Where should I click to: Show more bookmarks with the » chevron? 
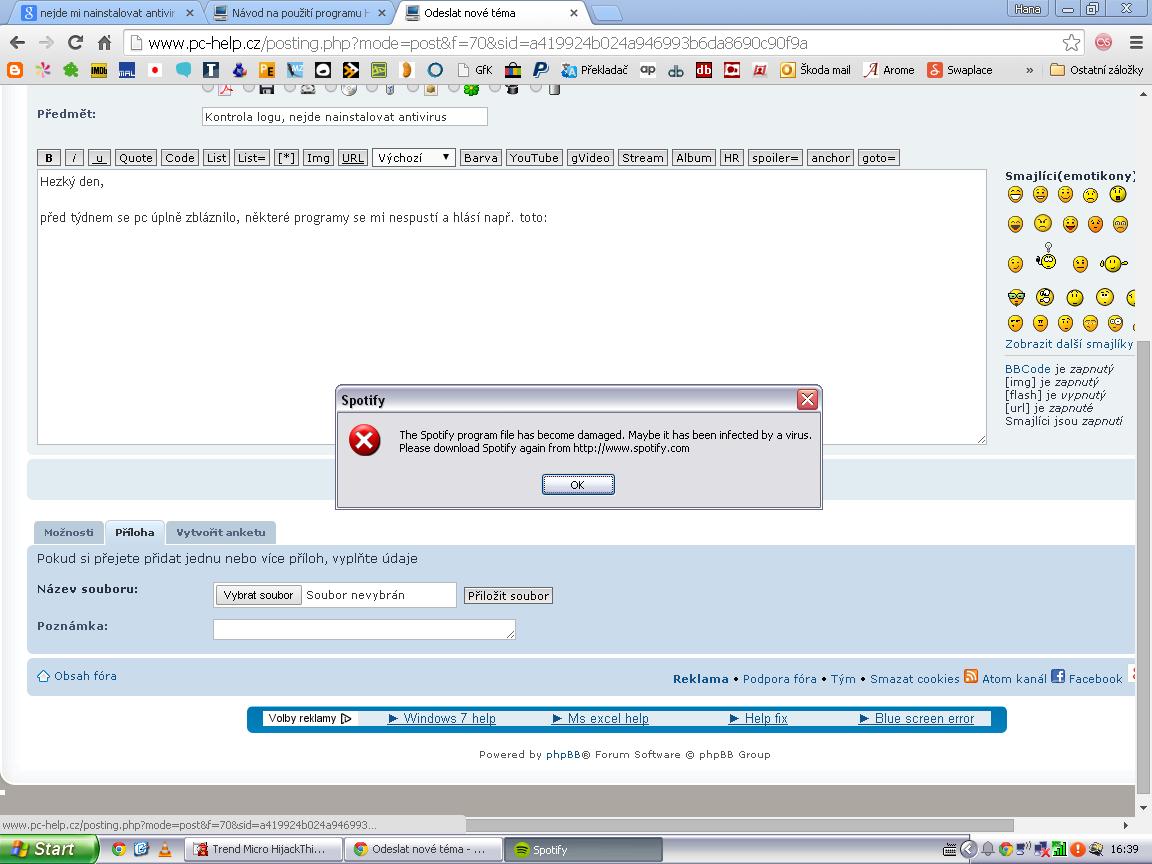[x=1029, y=70]
